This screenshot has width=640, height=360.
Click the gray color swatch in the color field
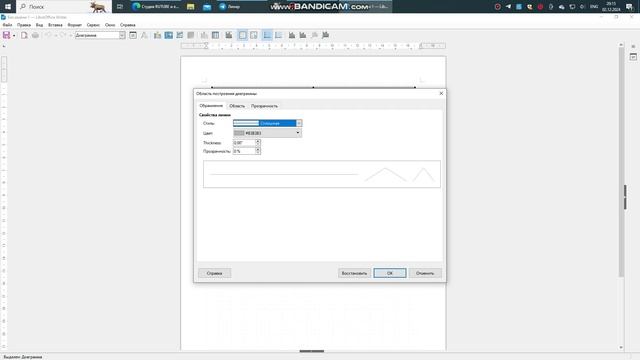239,133
